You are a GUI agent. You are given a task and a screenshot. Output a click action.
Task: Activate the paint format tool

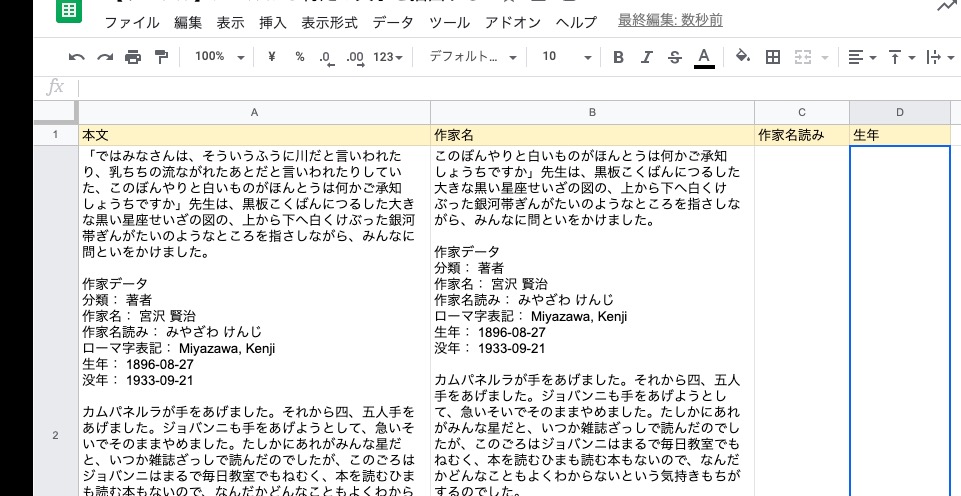tap(161, 58)
